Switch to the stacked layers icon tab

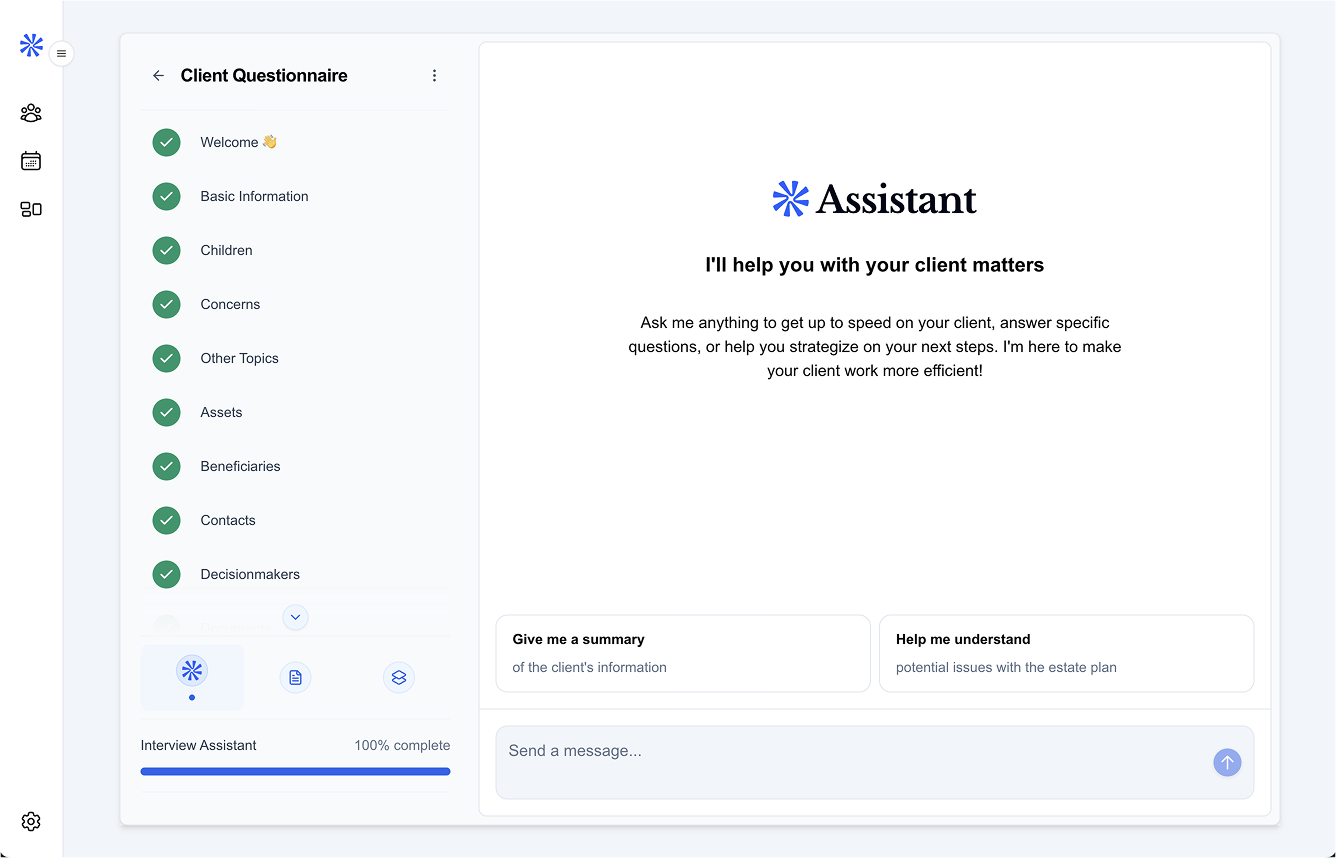coord(399,677)
